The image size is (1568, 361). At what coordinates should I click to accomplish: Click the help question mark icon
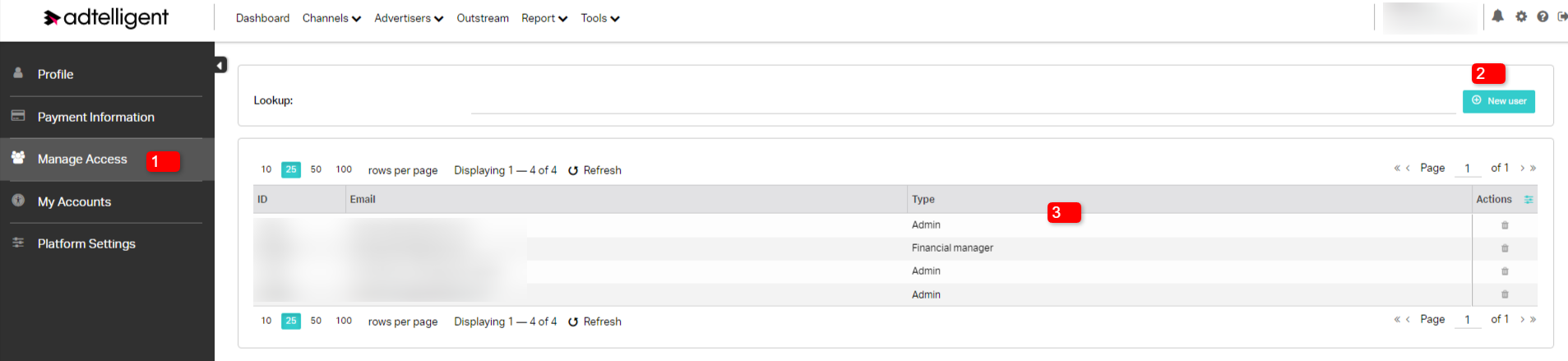click(x=1543, y=16)
